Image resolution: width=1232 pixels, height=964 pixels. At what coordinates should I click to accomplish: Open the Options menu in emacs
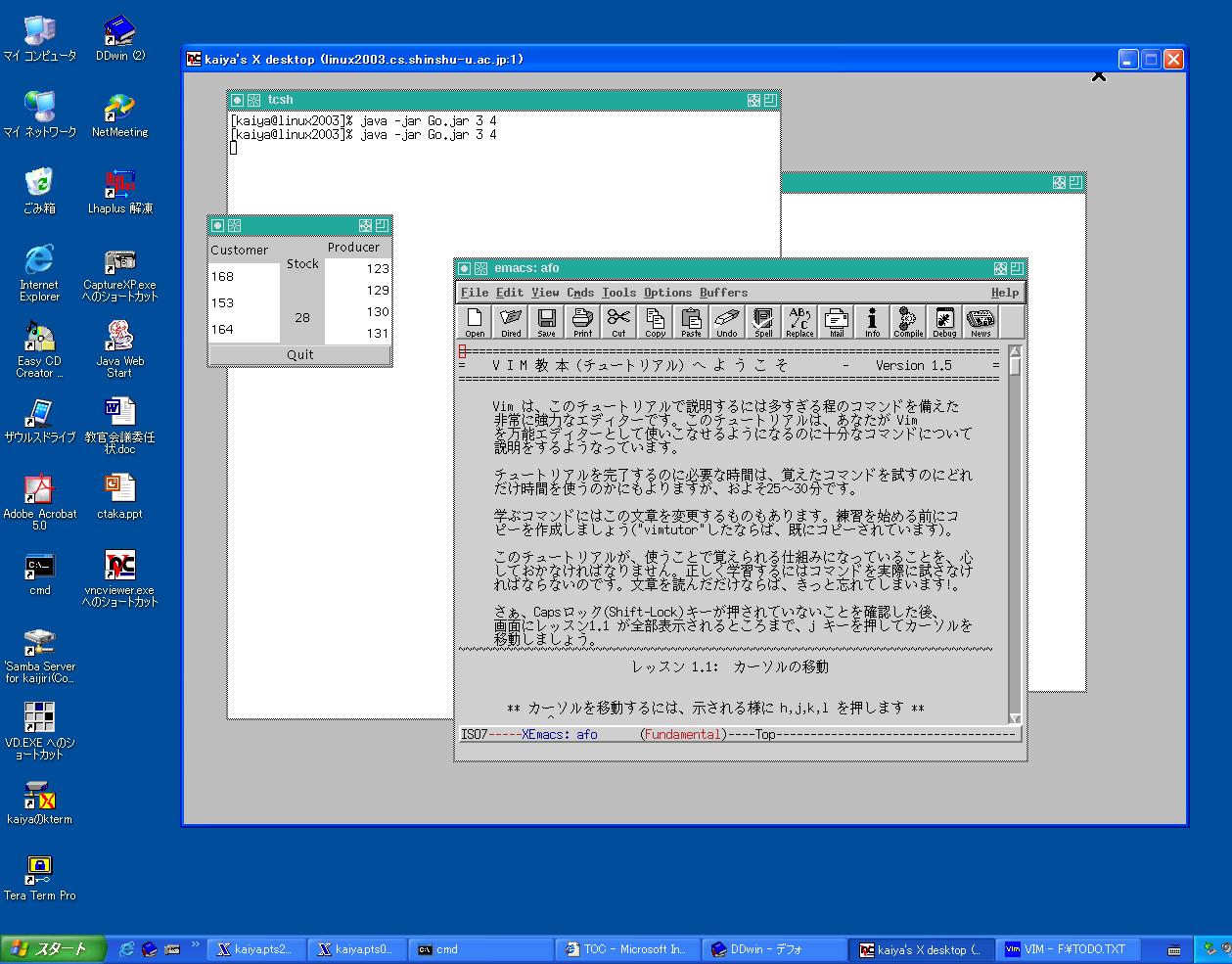tap(668, 293)
